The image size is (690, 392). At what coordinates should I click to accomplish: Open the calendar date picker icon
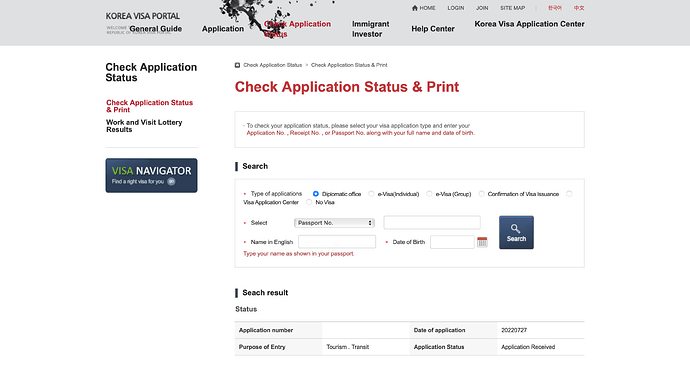pyautogui.click(x=482, y=242)
